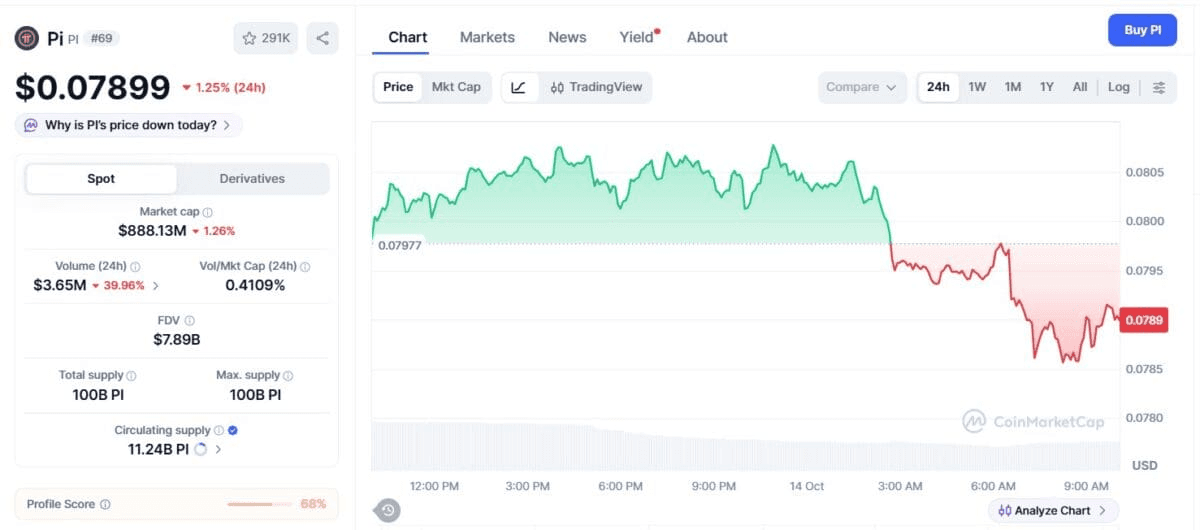The height and width of the screenshot is (530, 1200).
Task: Open the Markets tab
Action: 487,37
